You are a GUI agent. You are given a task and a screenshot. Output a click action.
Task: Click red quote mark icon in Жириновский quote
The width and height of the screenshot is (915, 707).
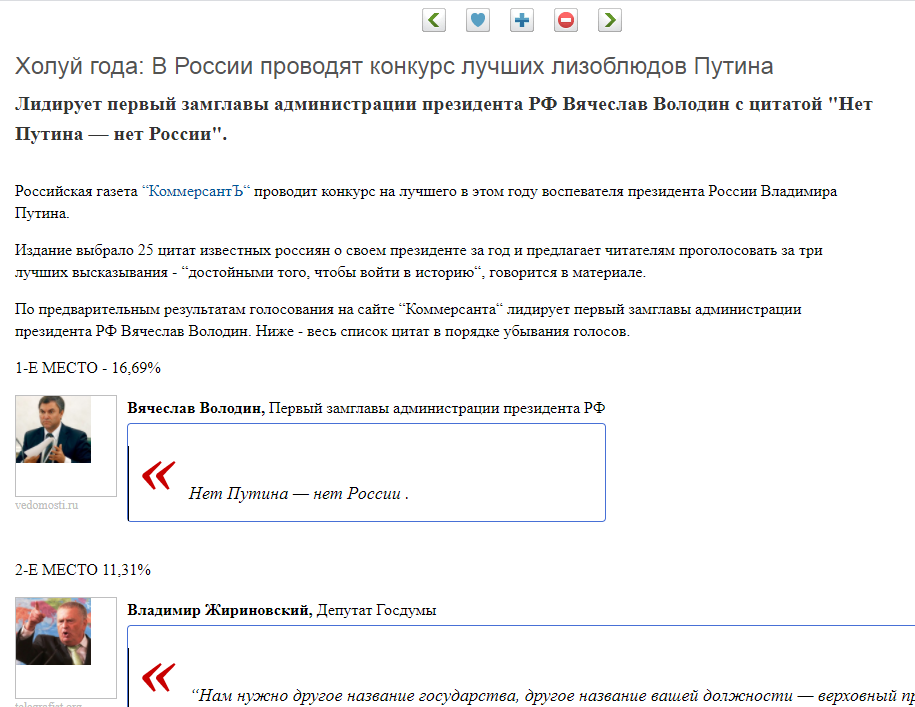pyautogui.click(x=158, y=677)
